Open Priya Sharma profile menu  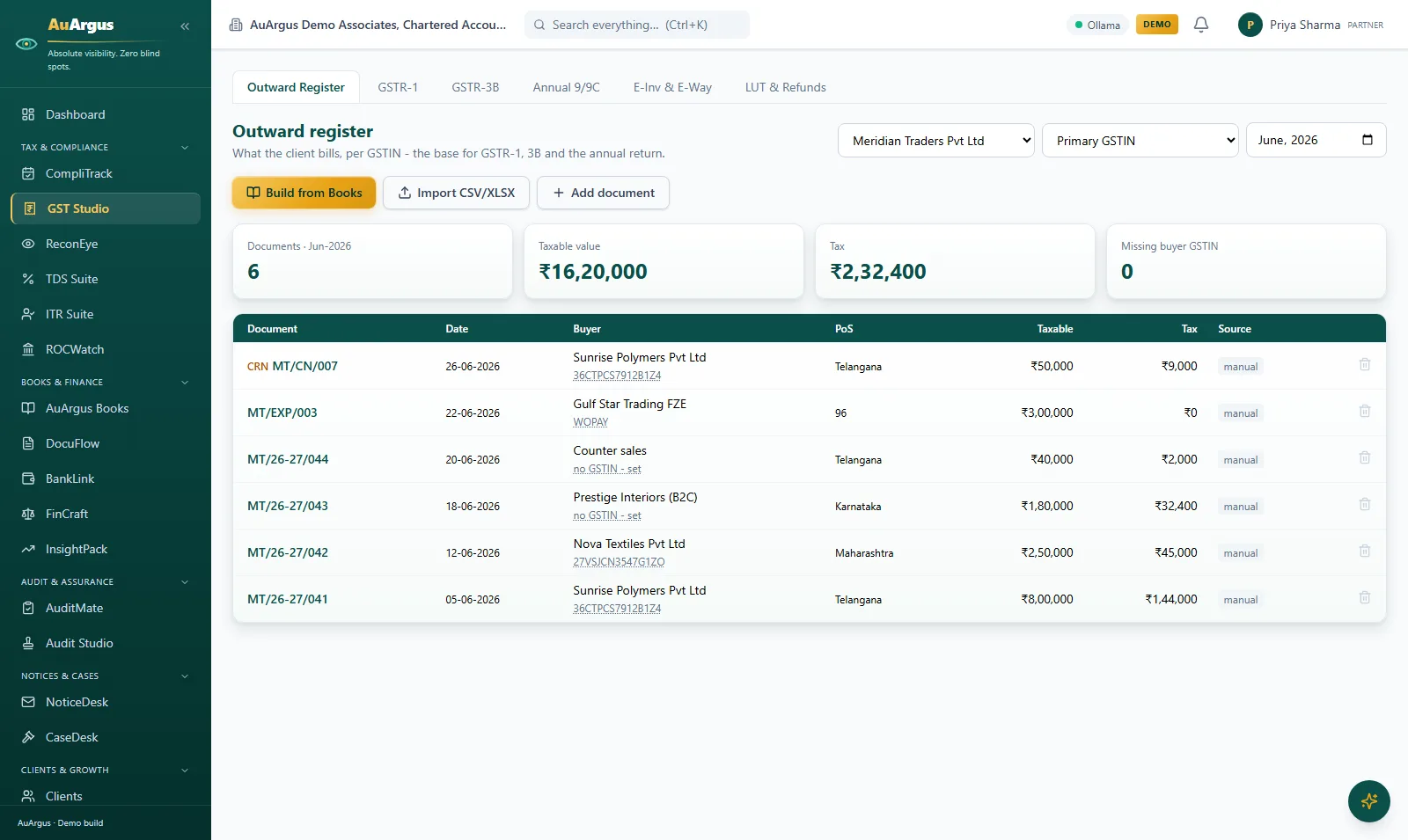pyautogui.click(x=1310, y=25)
